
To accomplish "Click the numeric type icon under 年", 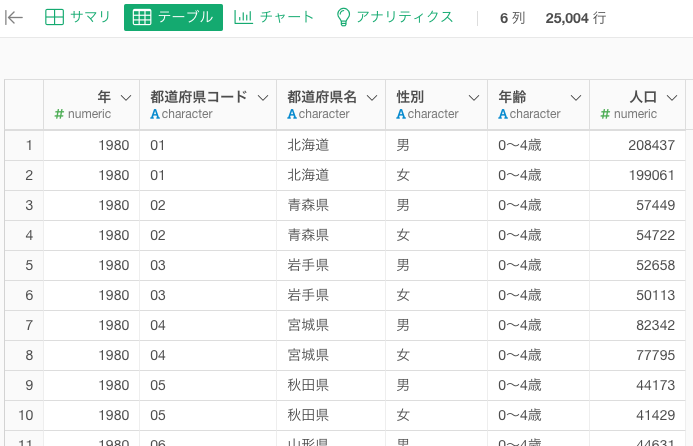I will click(59, 114).
